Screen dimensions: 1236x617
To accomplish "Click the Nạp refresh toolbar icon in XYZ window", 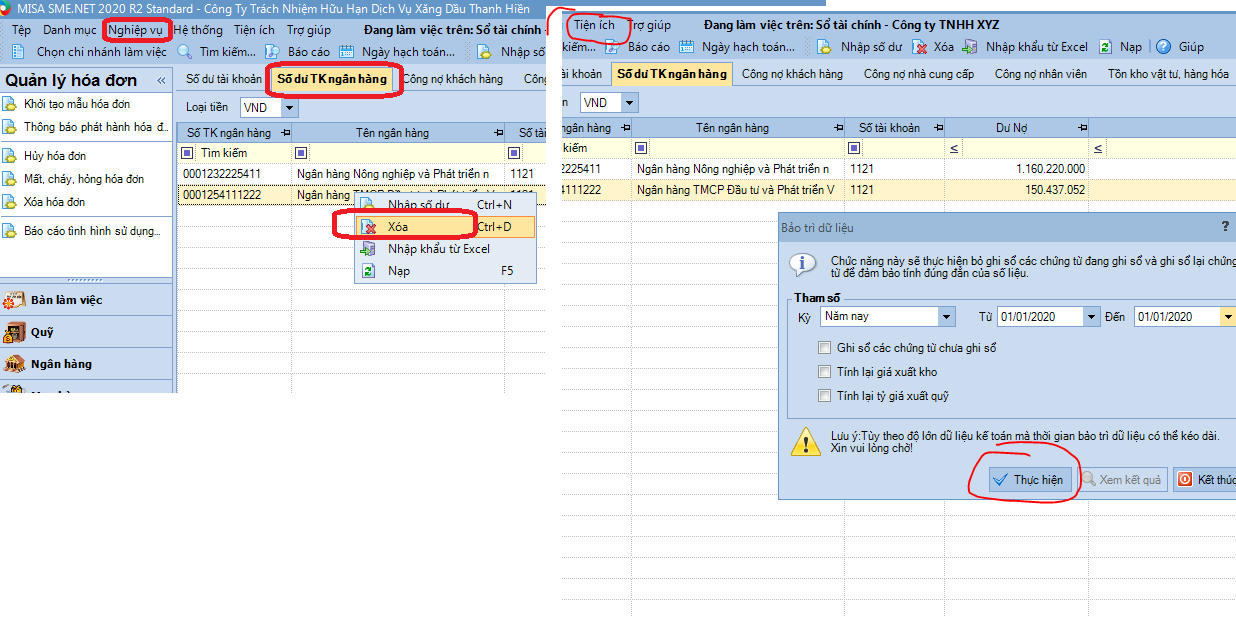I will [x=1105, y=47].
